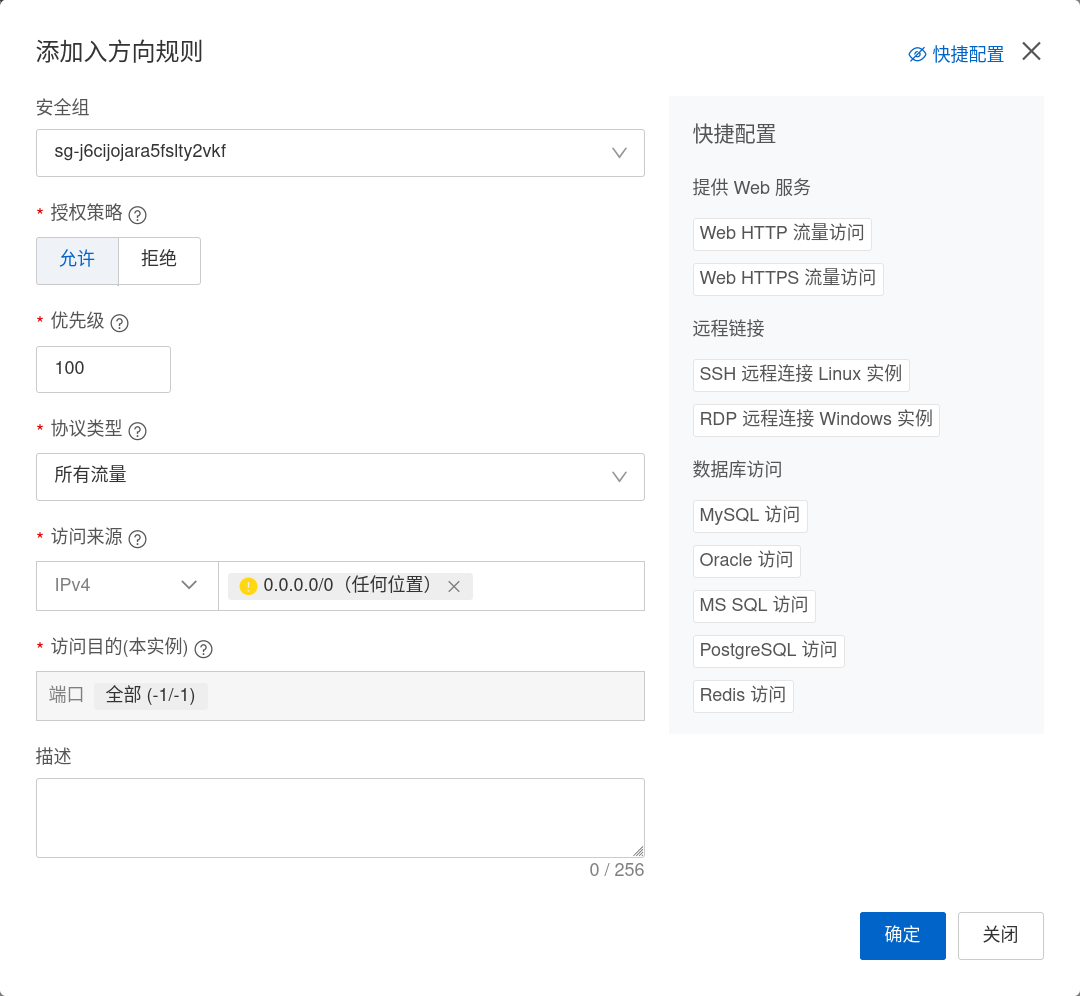The image size is (1080, 996).
Task: Remove the 0.0.0.0/0 source tag
Action: 454,587
